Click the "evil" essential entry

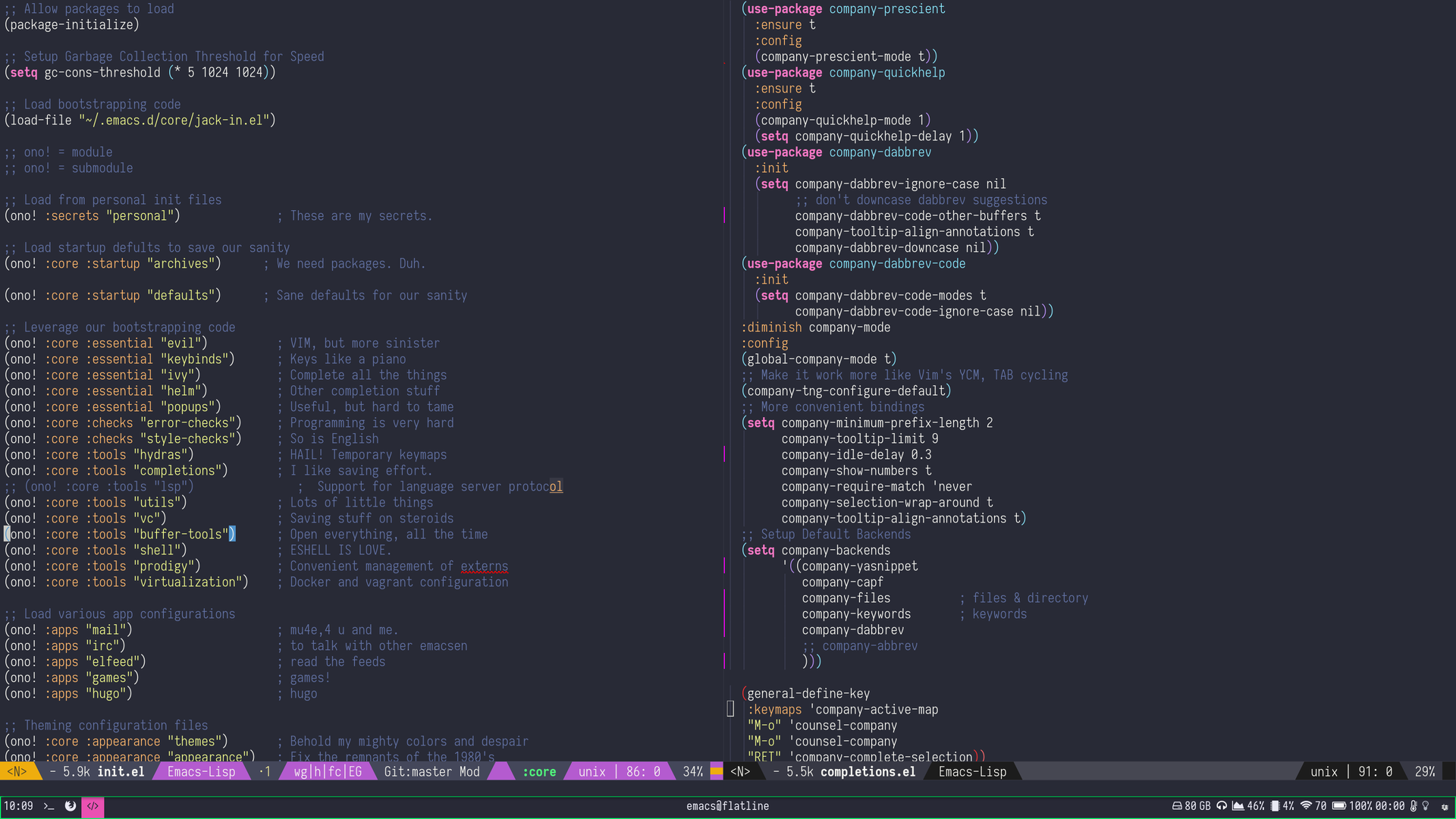click(x=181, y=344)
